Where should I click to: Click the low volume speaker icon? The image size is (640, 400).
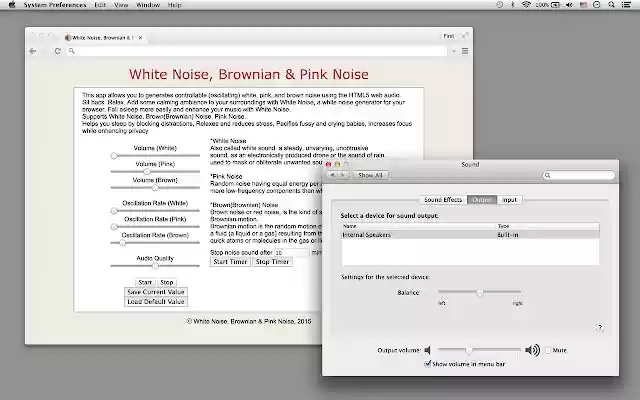coord(427,350)
